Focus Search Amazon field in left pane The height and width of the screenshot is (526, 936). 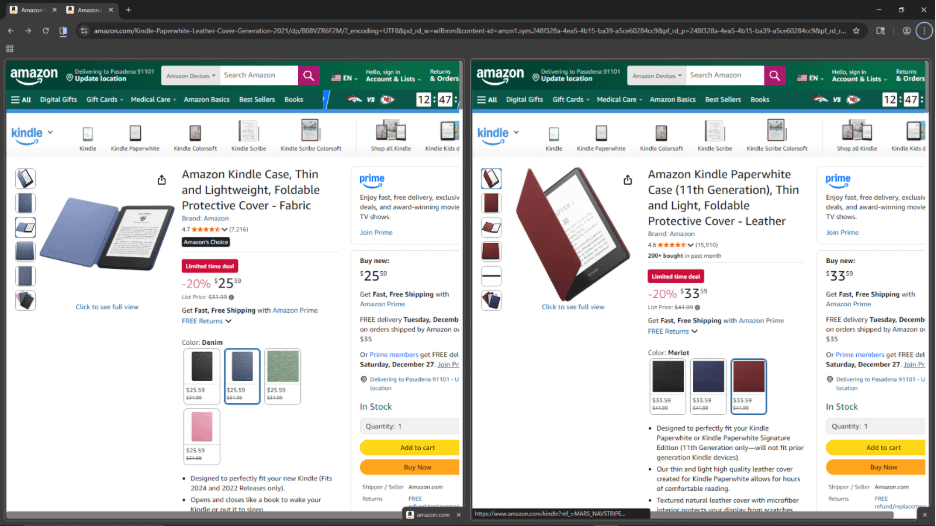258,76
